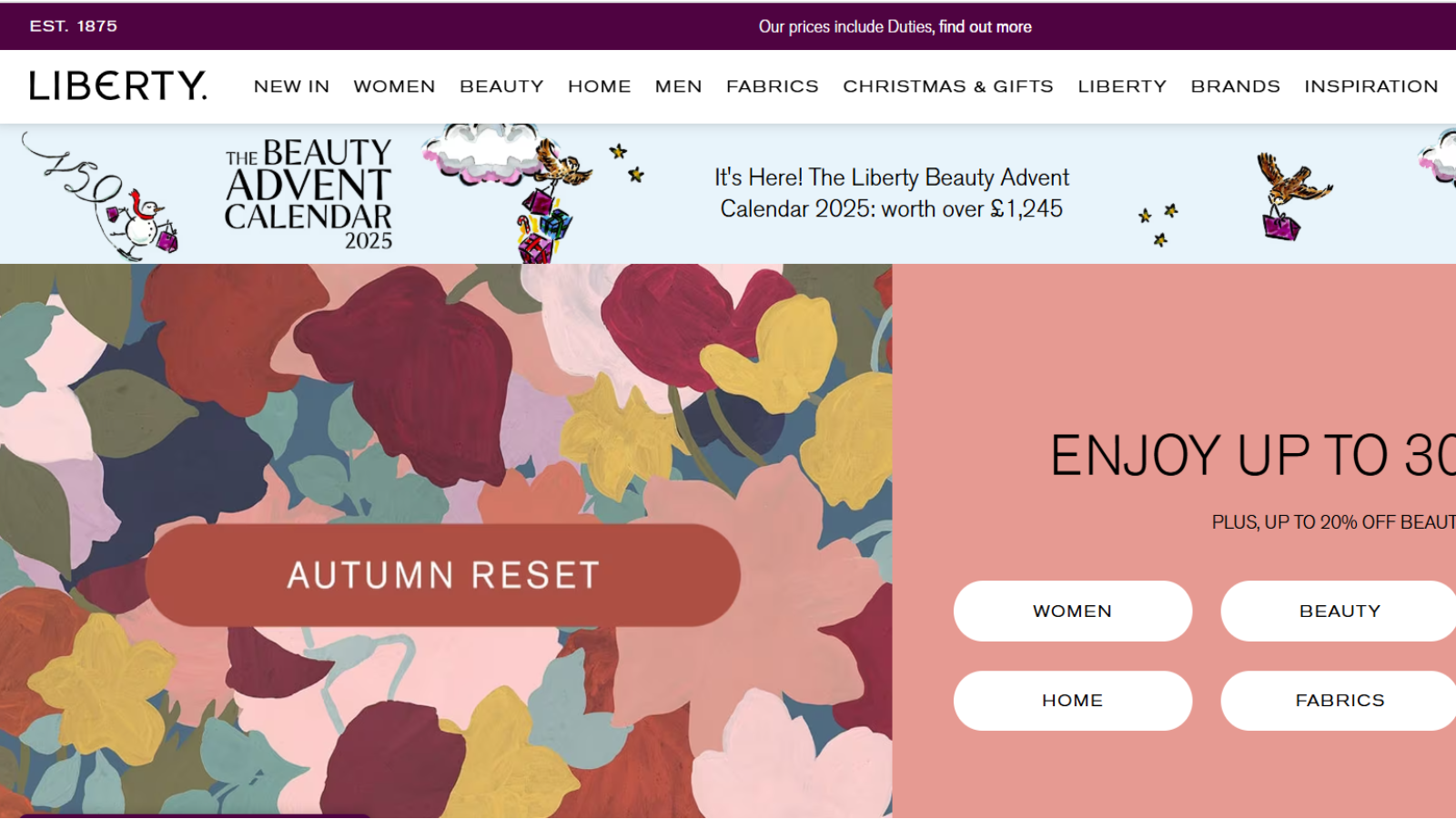
Task: Open the BRANDS navigation menu
Action: (x=1235, y=86)
